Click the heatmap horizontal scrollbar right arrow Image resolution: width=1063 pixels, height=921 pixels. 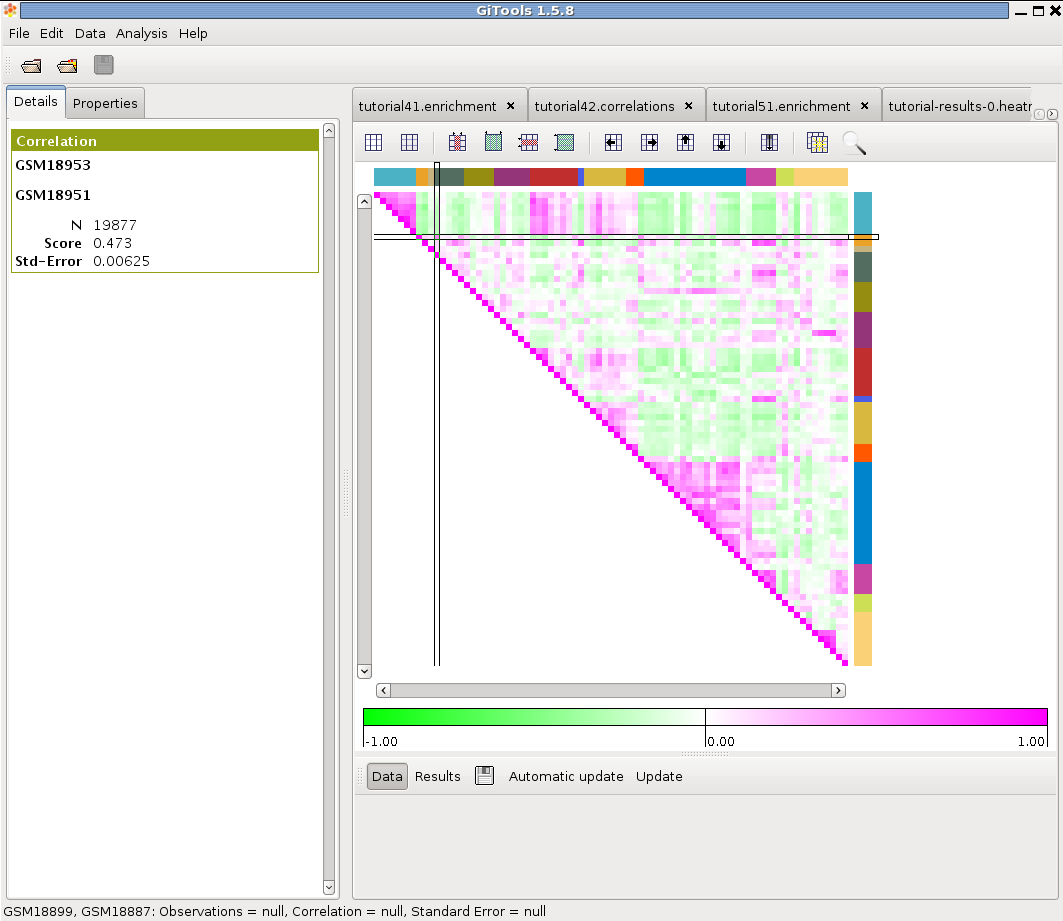point(839,690)
